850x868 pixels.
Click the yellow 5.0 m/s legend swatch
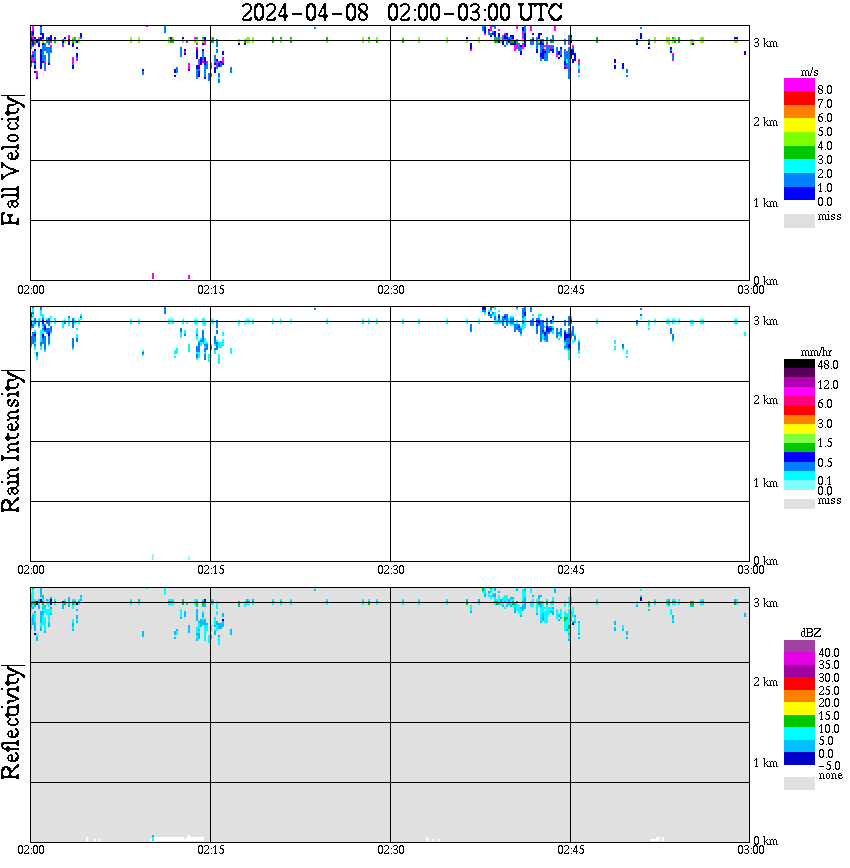point(799,126)
